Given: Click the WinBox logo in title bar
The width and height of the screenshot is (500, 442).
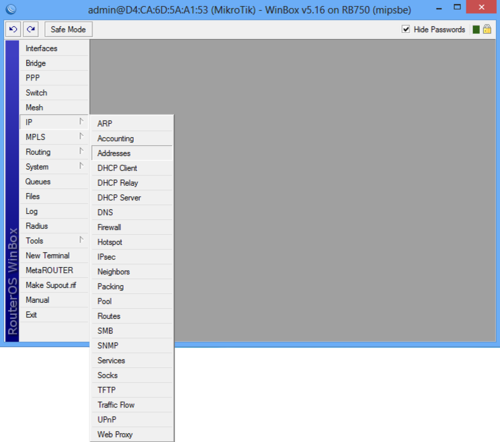Looking at the screenshot, I should [x=11, y=9].
